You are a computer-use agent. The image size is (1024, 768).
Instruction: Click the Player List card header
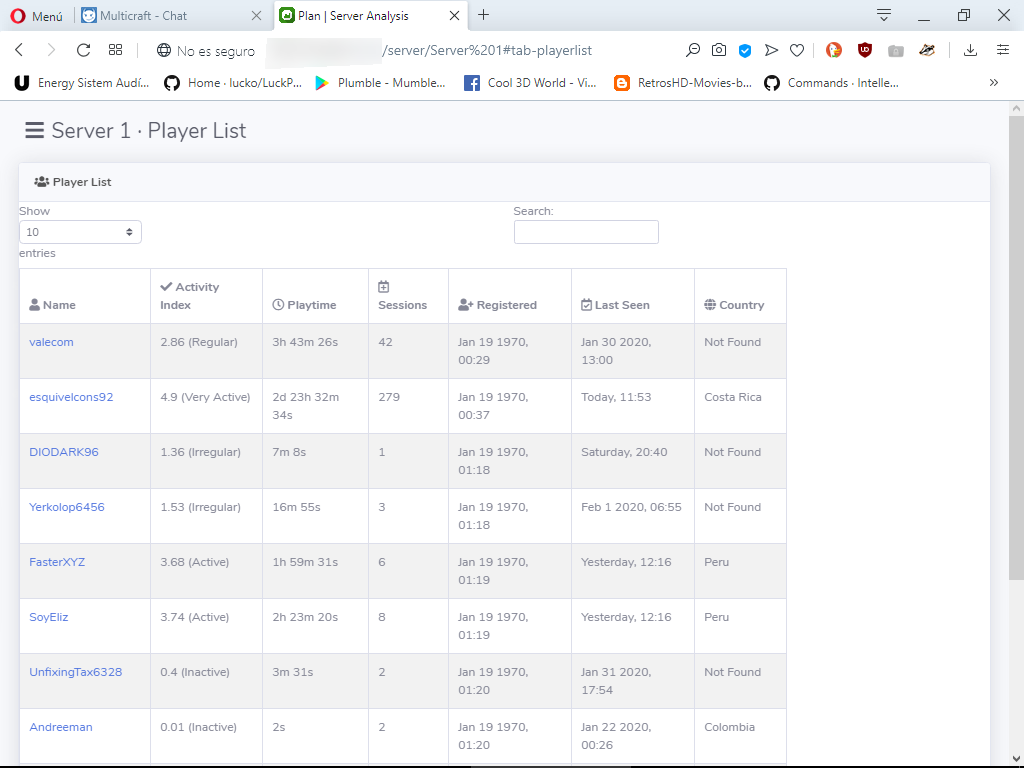coord(504,182)
